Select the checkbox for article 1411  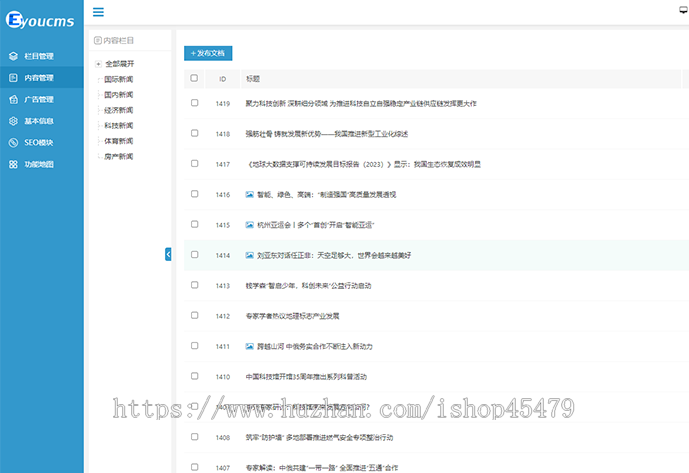[x=195, y=346]
